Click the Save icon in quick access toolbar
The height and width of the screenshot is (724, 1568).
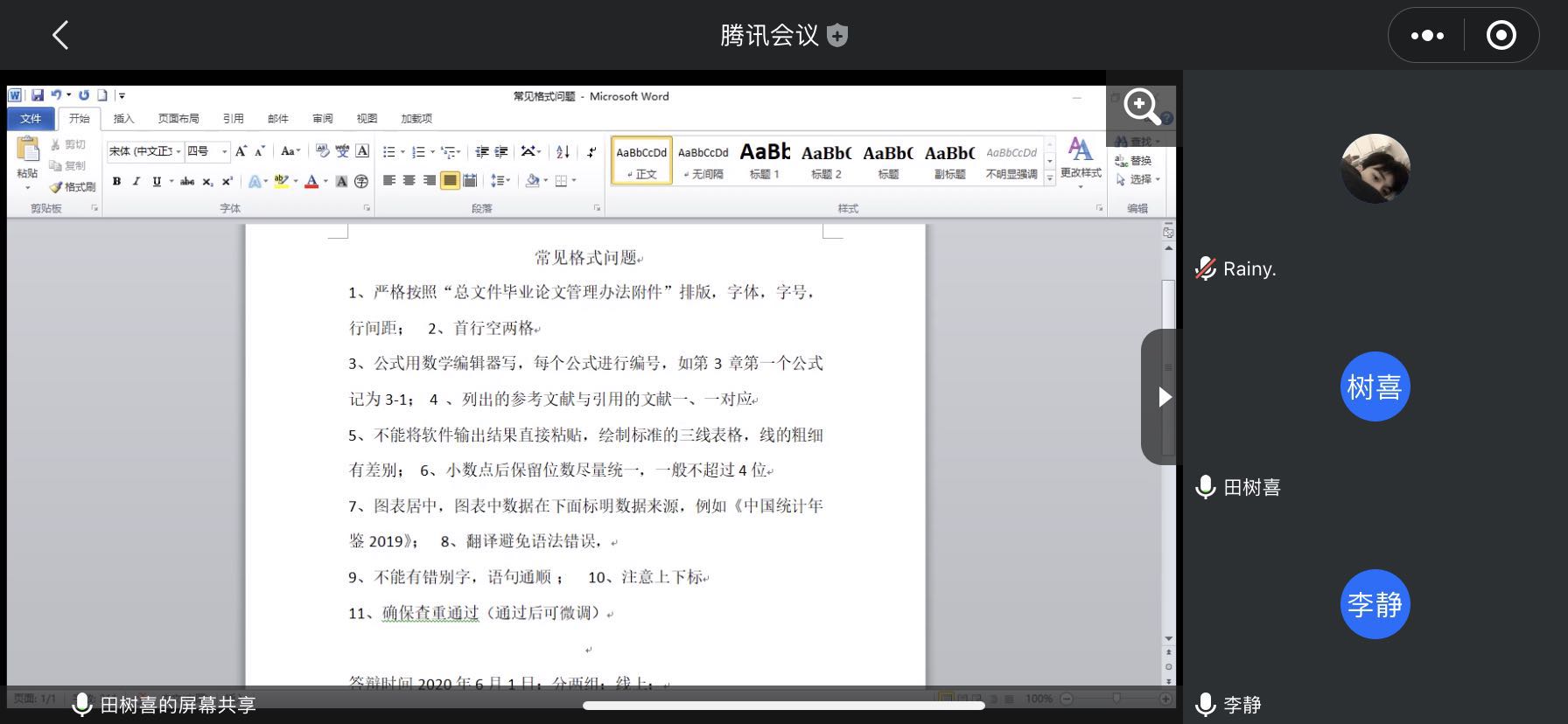click(38, 95)
